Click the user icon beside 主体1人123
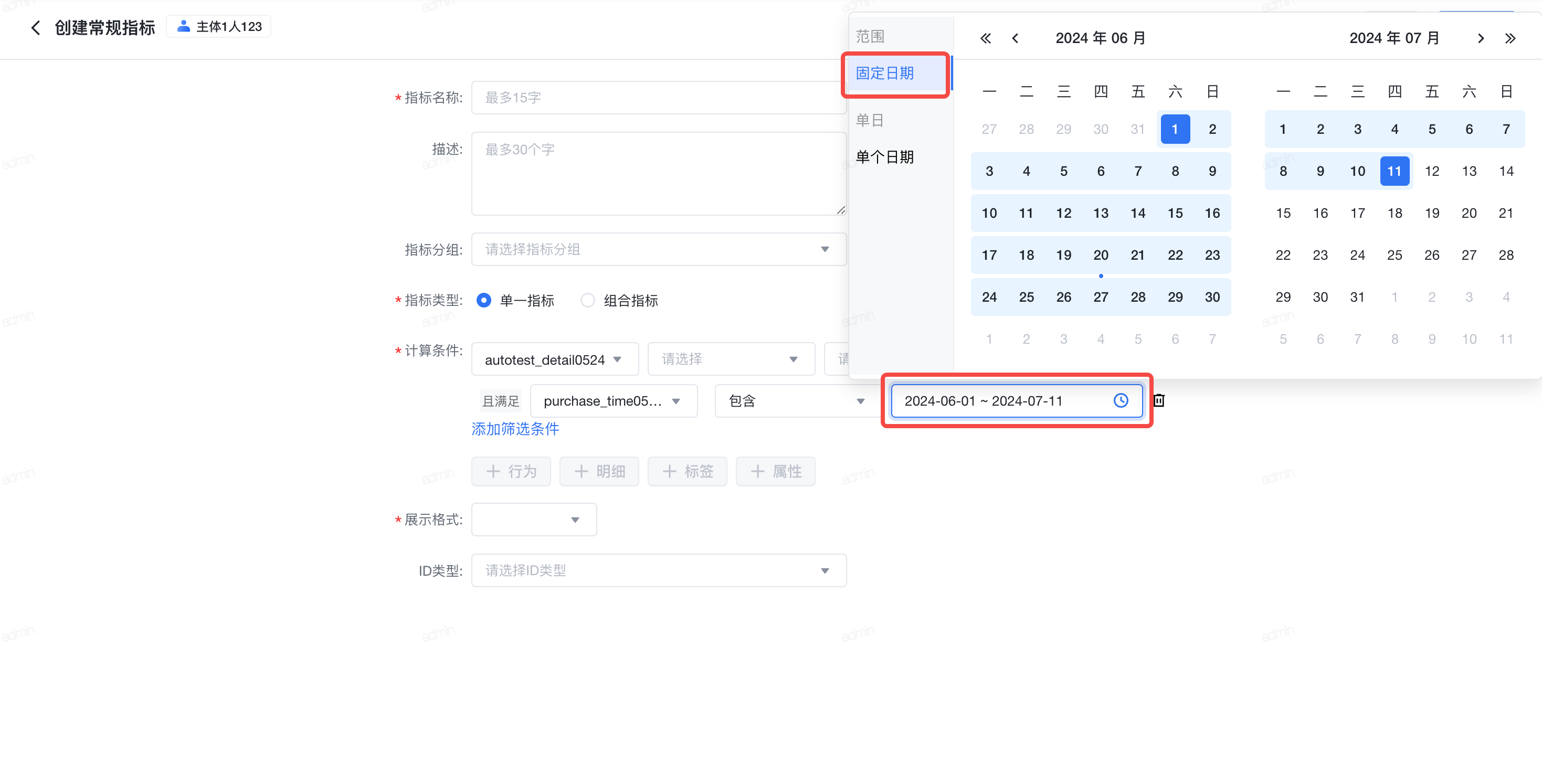Screen dimensions: 1542x784 [x=184, y=26]
